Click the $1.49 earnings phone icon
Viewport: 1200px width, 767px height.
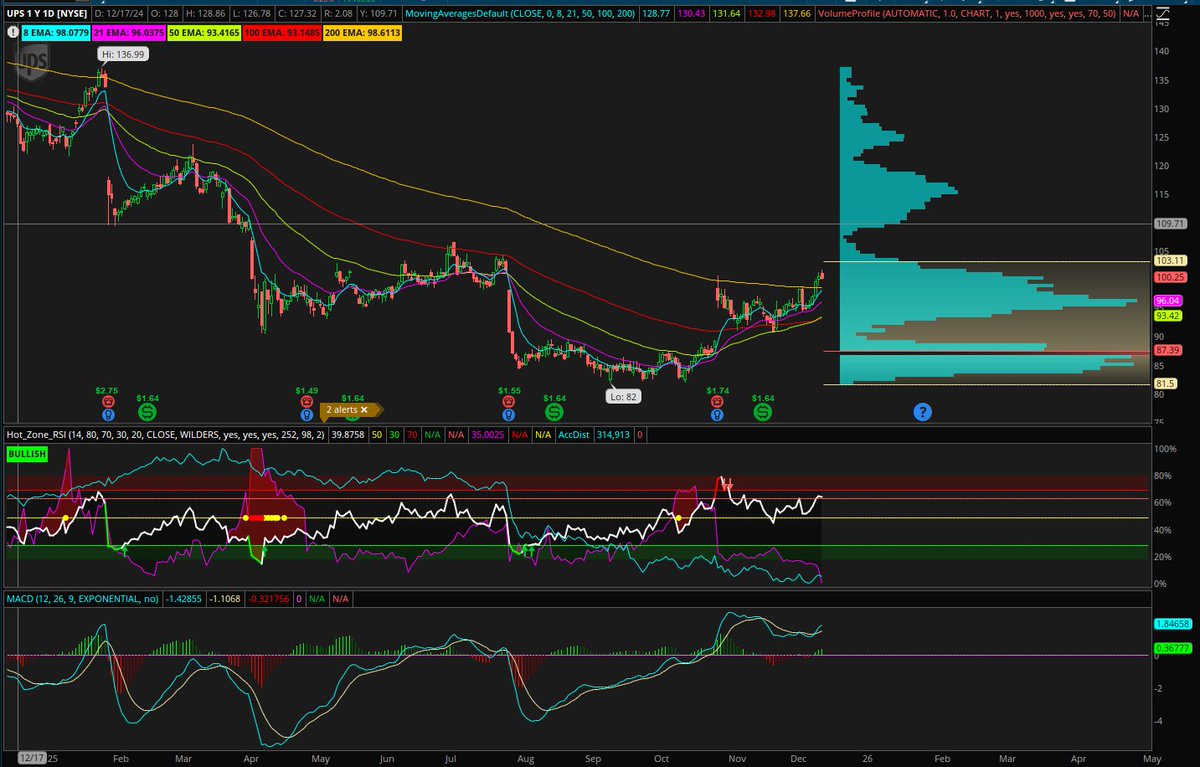point(307,400)
